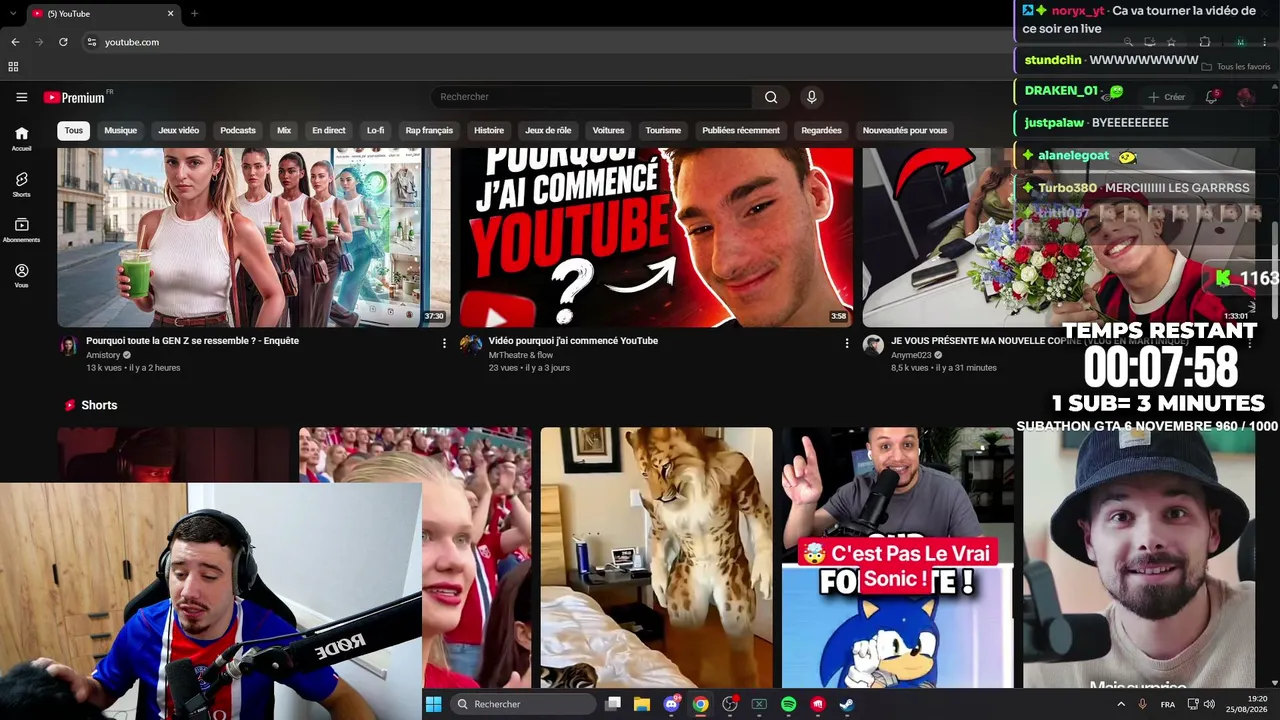This screenshot has height=720, width=1280.
Task: Open Spotify from the taskbar
Action: pyautogui.click(x=788, y=704)
